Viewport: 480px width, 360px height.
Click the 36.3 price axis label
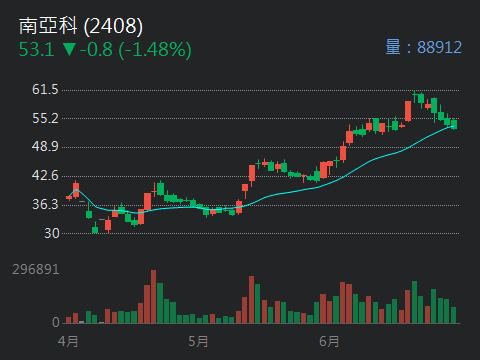click(45, 204)
